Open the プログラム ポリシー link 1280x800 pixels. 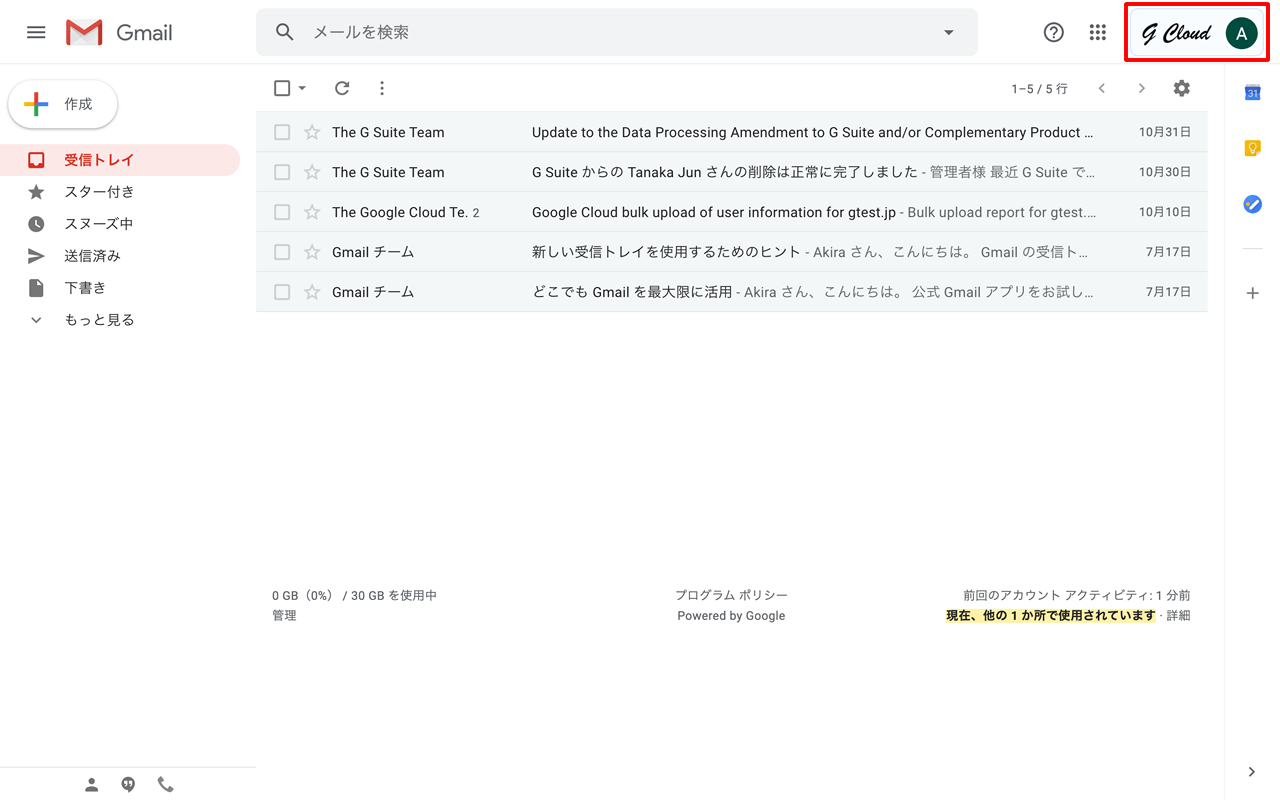(731, 595)
